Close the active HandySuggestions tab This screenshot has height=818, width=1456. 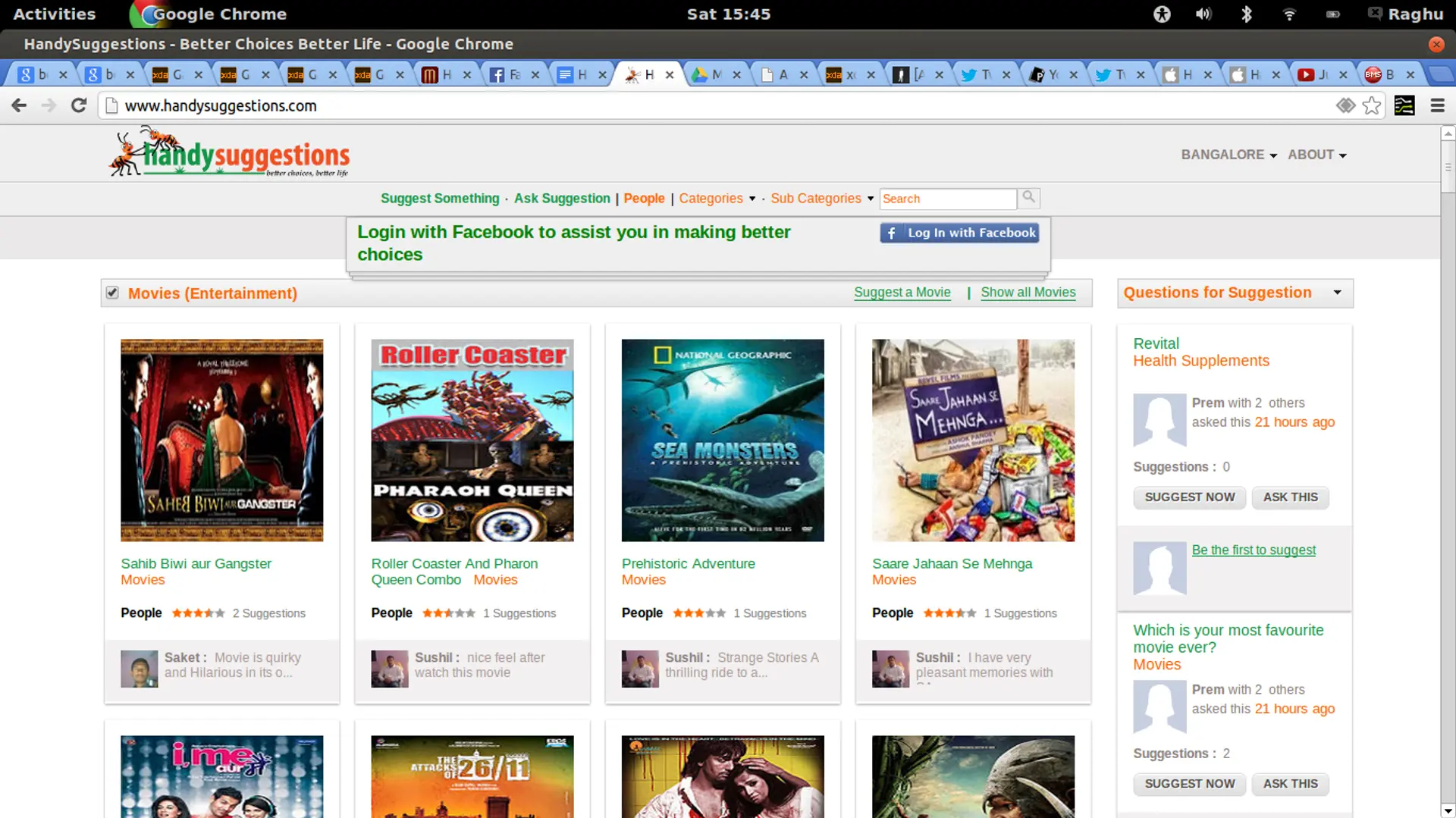click(670, 74)
